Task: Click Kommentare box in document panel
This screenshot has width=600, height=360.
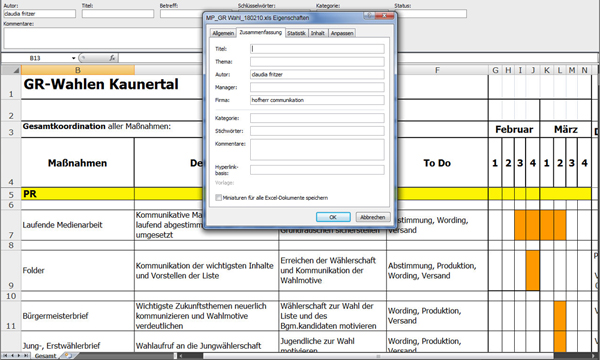Action: (103, 38)
